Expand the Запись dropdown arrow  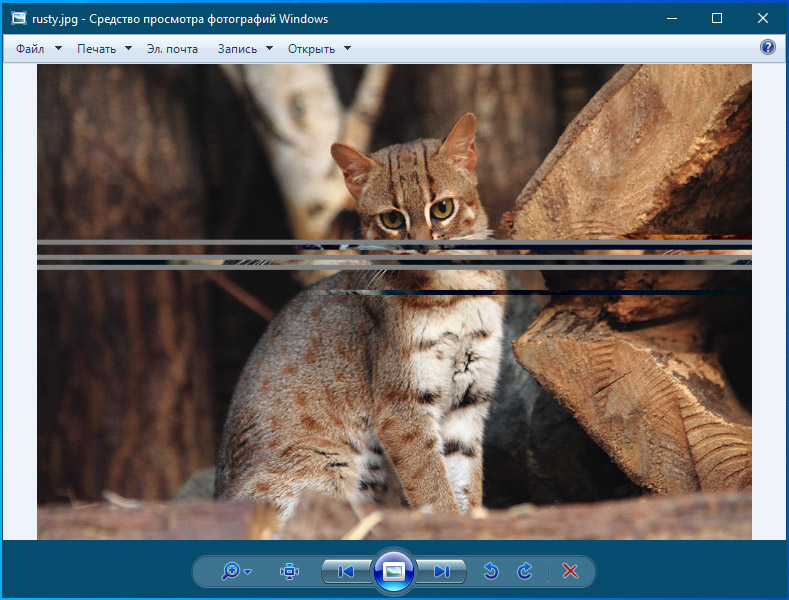point(269,48)
